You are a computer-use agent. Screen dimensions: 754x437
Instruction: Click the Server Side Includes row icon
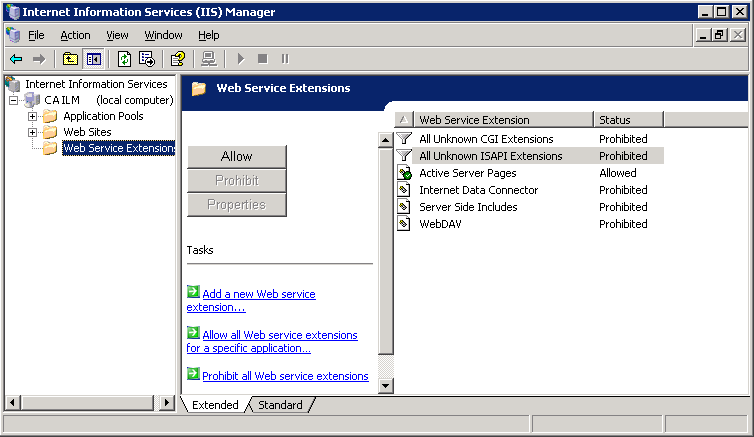pyautogui.click(x=404, y=207)
